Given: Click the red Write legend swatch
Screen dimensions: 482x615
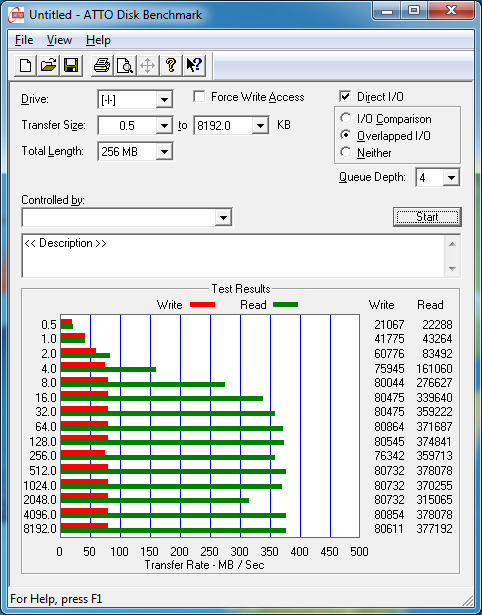Looking at the screenshot, I should click(x=202, y=305).
